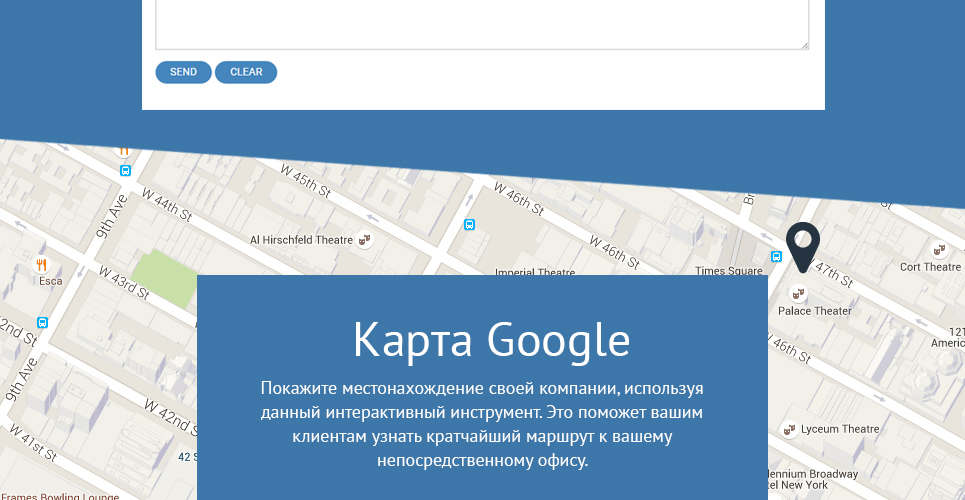The height and width of the screenshot is (500, 965).
Task: Click the Cort Theatre masks icon
Action: (939, 250)
